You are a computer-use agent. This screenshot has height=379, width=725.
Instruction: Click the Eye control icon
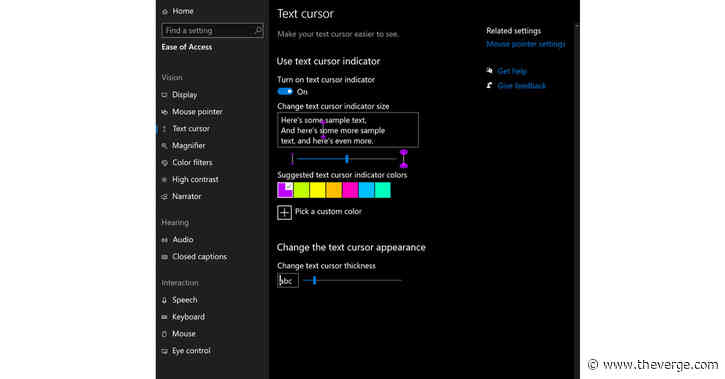tap(165, 351)
